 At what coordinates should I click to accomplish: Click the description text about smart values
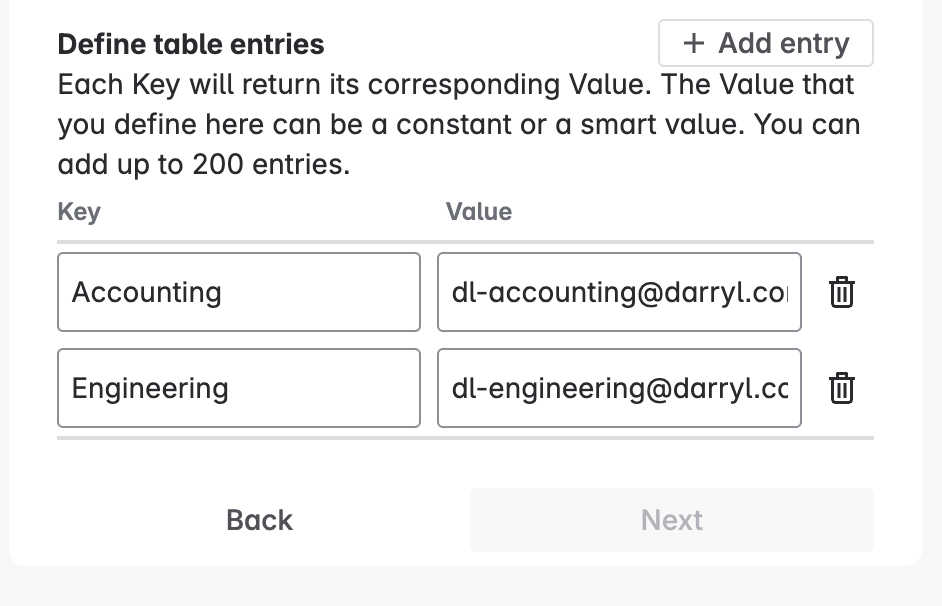pyautogui.click(x=458, y=125)
